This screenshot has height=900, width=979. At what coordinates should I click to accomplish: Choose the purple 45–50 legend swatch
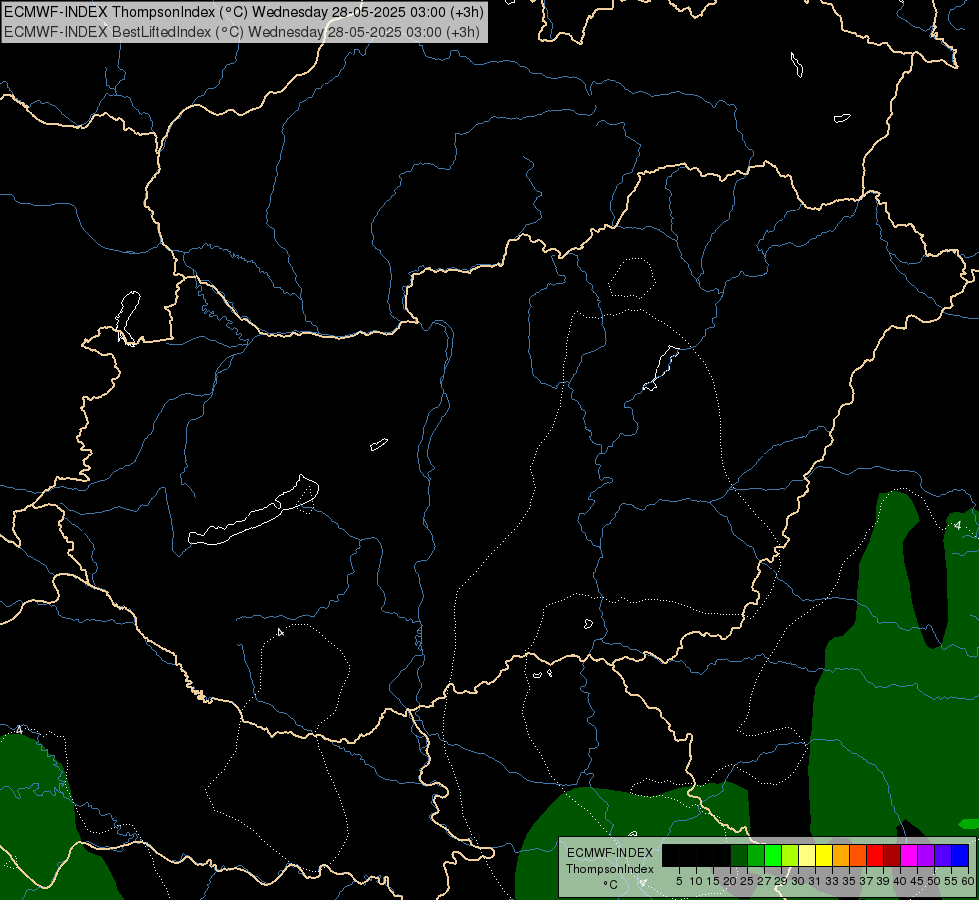tap(926, 855)
